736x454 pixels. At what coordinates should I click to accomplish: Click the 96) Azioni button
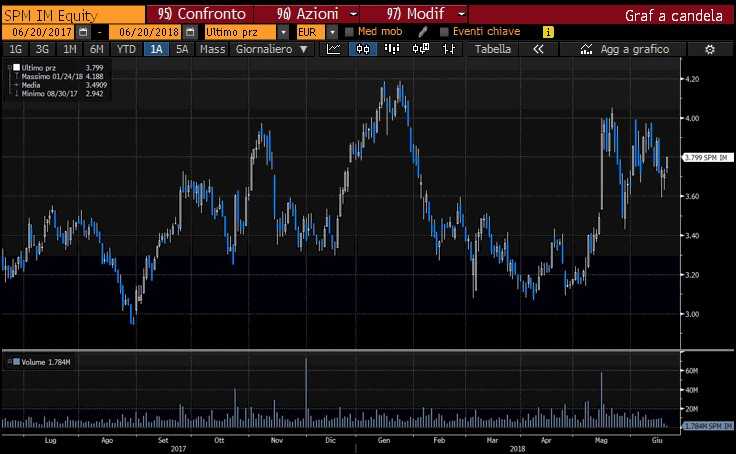[307, 14]
